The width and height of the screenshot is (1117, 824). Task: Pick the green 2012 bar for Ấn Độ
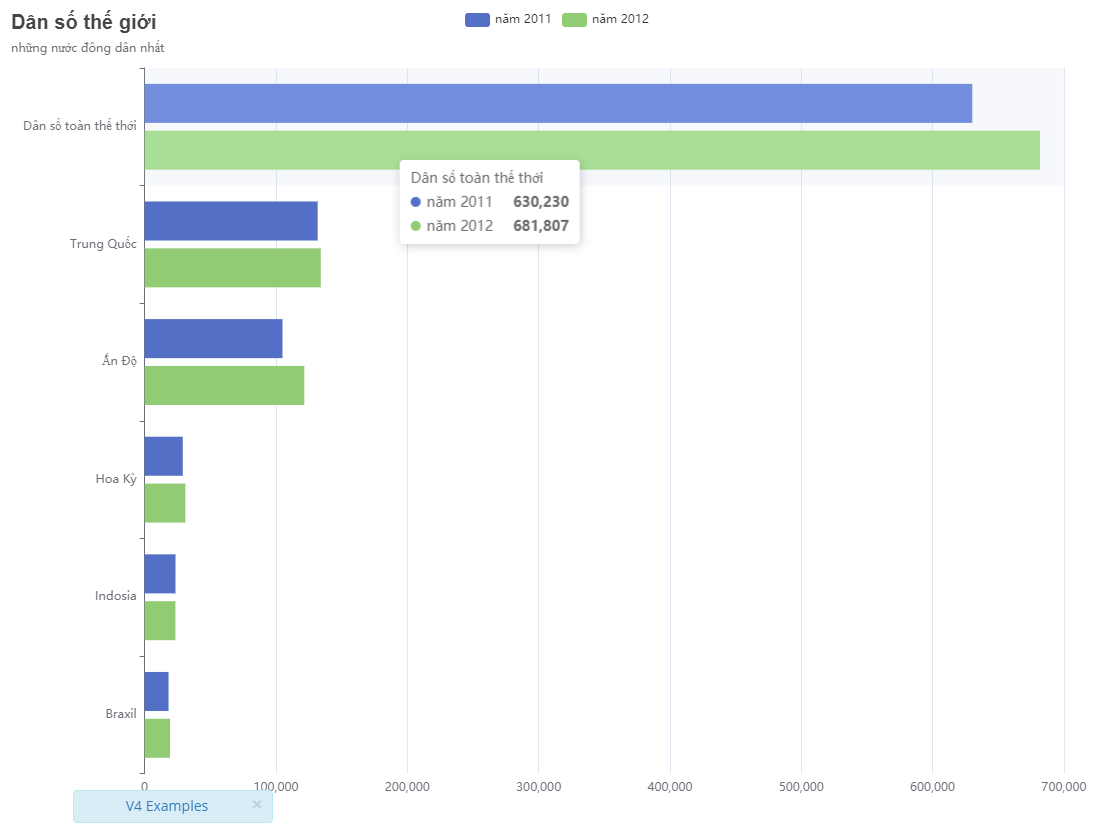point(224,385)
